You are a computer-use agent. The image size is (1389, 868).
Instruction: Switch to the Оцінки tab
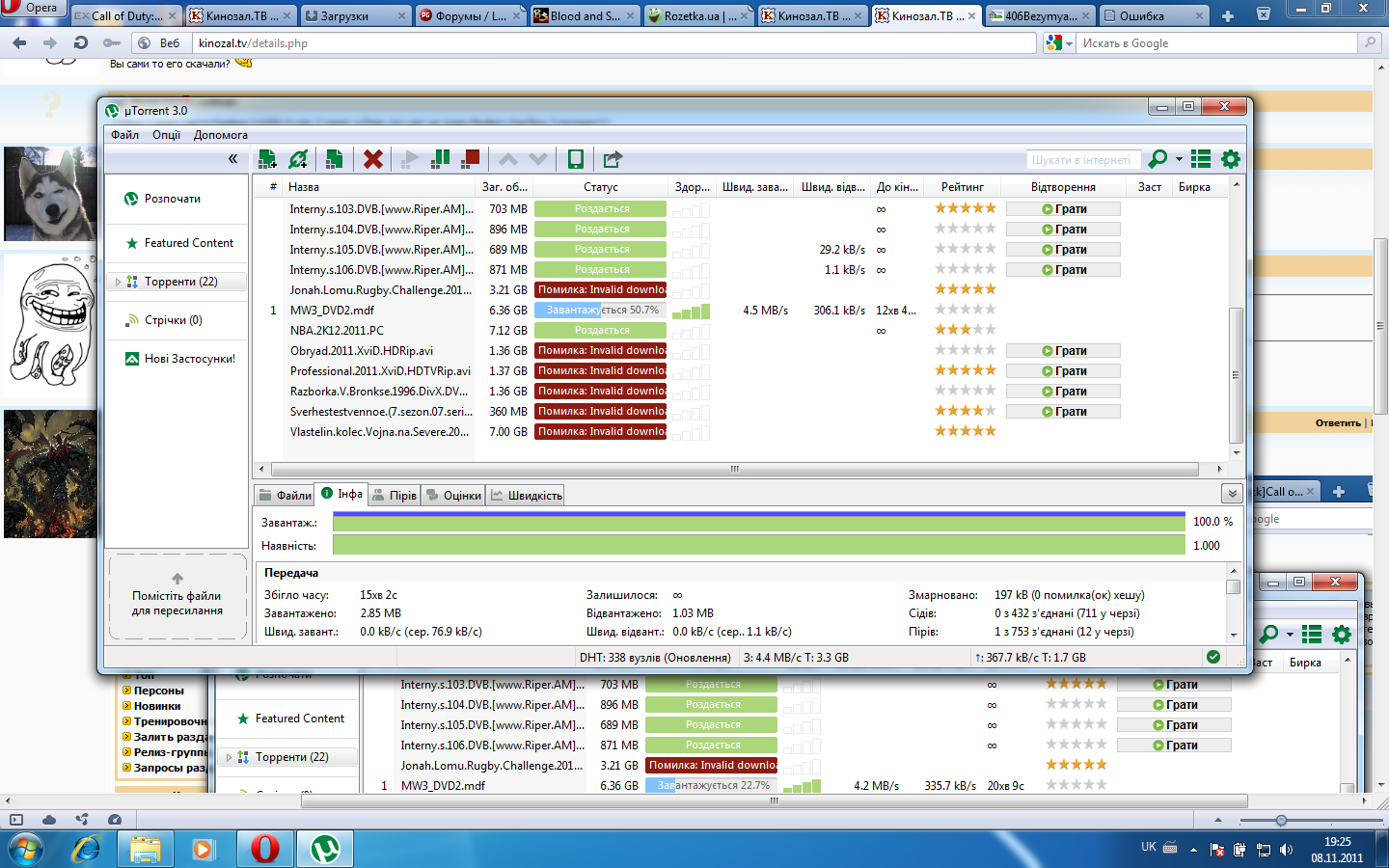[452, 495]
